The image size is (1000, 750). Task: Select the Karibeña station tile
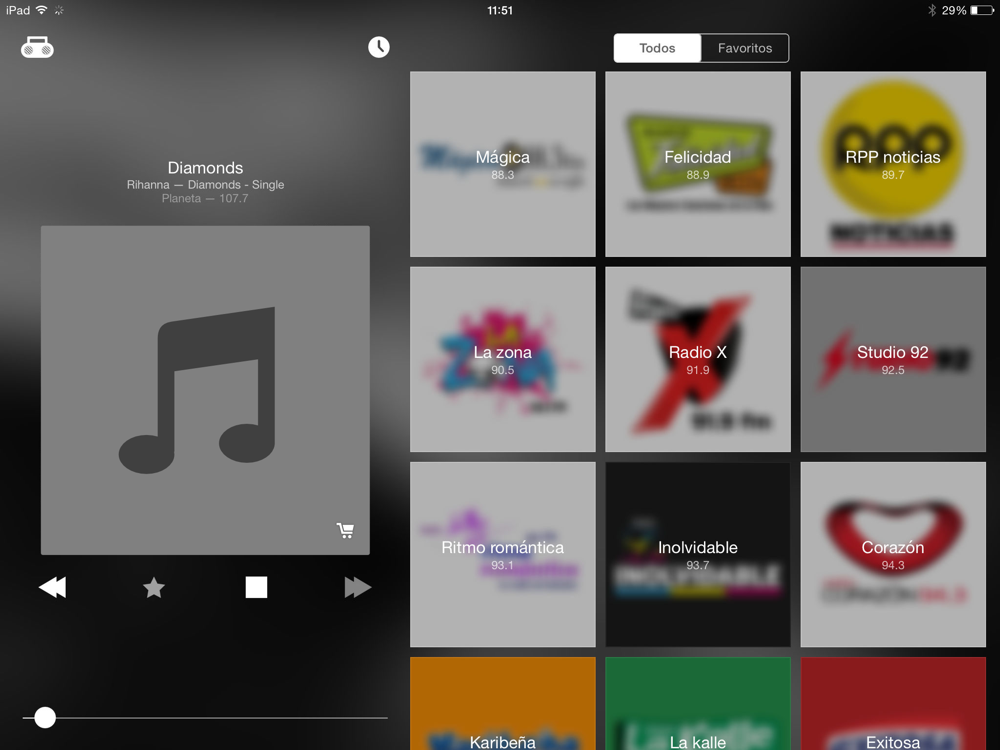pos(503,703)
